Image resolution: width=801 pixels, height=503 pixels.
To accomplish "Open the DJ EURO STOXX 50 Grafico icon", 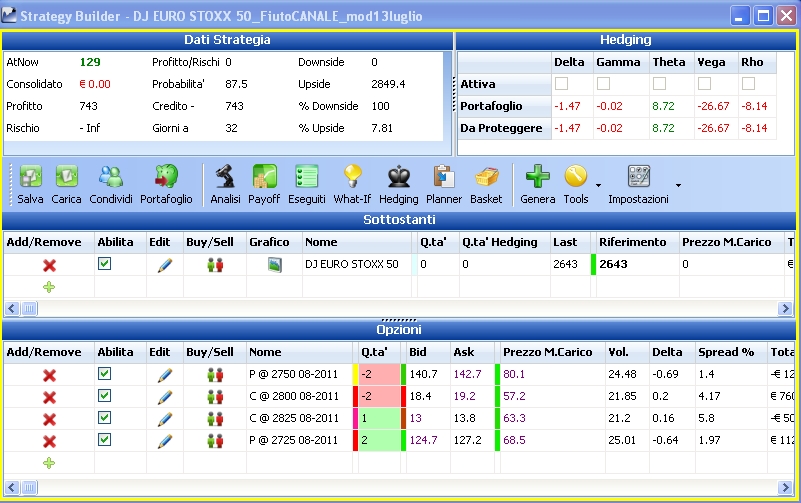I will [274, 265].
